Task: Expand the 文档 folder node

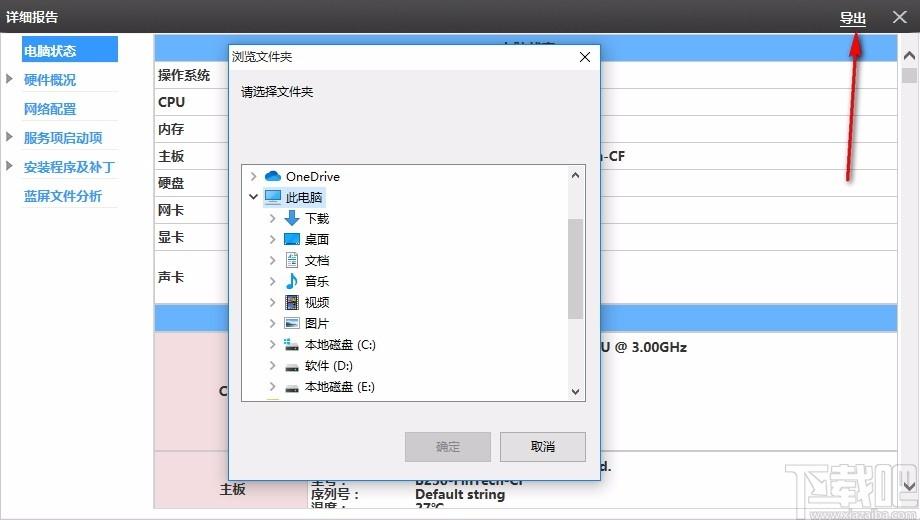Action: point(272,260)
